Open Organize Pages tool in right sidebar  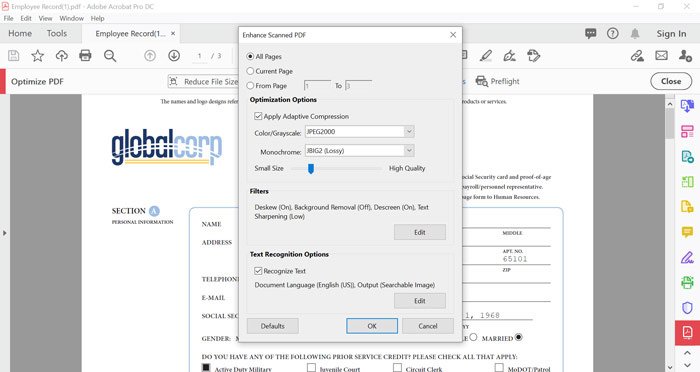687,131
